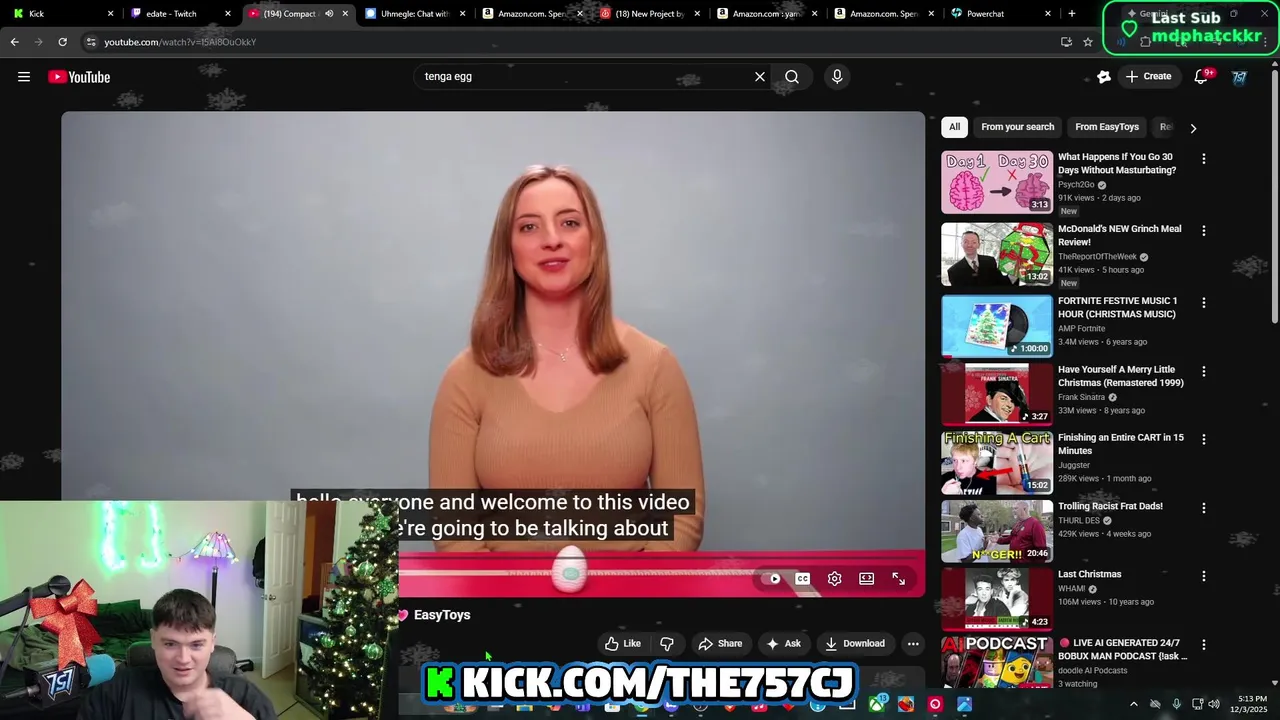Open the Frank Sinatra 3:27 video thumbnail
Screen dimensions: 1280x720
(997, 394)
